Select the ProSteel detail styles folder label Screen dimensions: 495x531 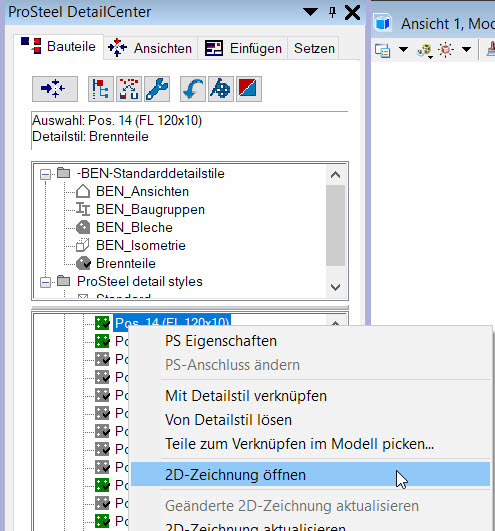coord(139,281)
